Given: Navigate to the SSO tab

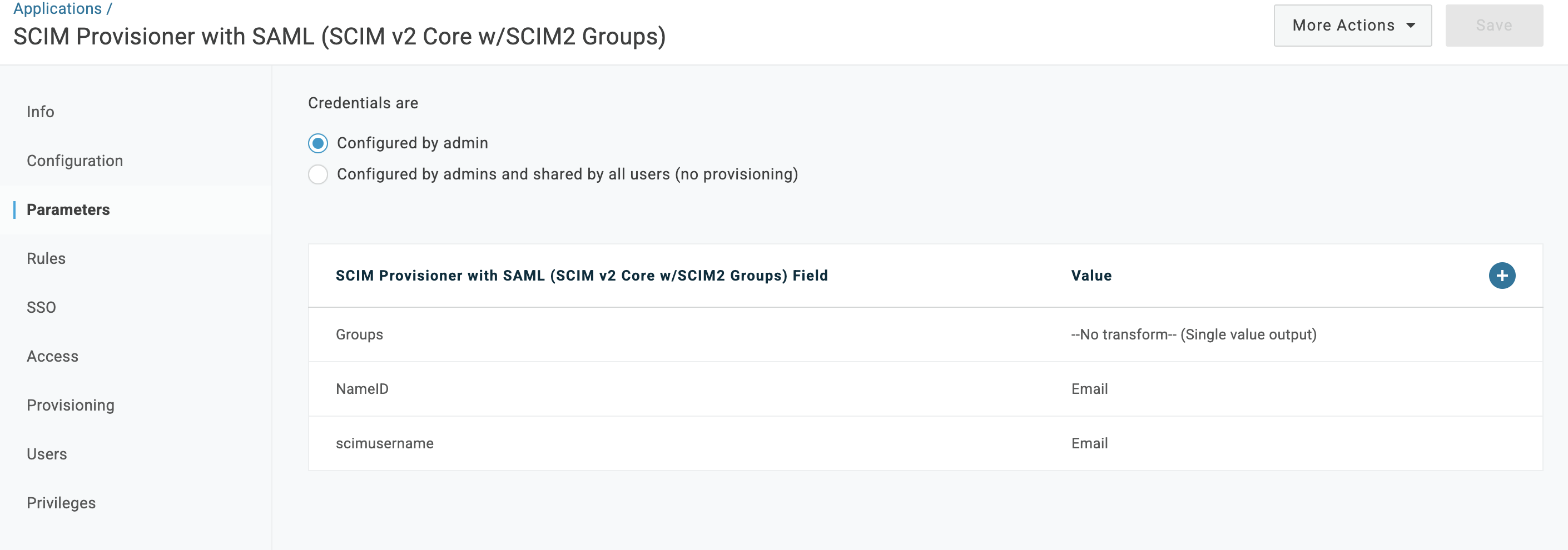Looking at the screenshot, I should click(41, 307).
